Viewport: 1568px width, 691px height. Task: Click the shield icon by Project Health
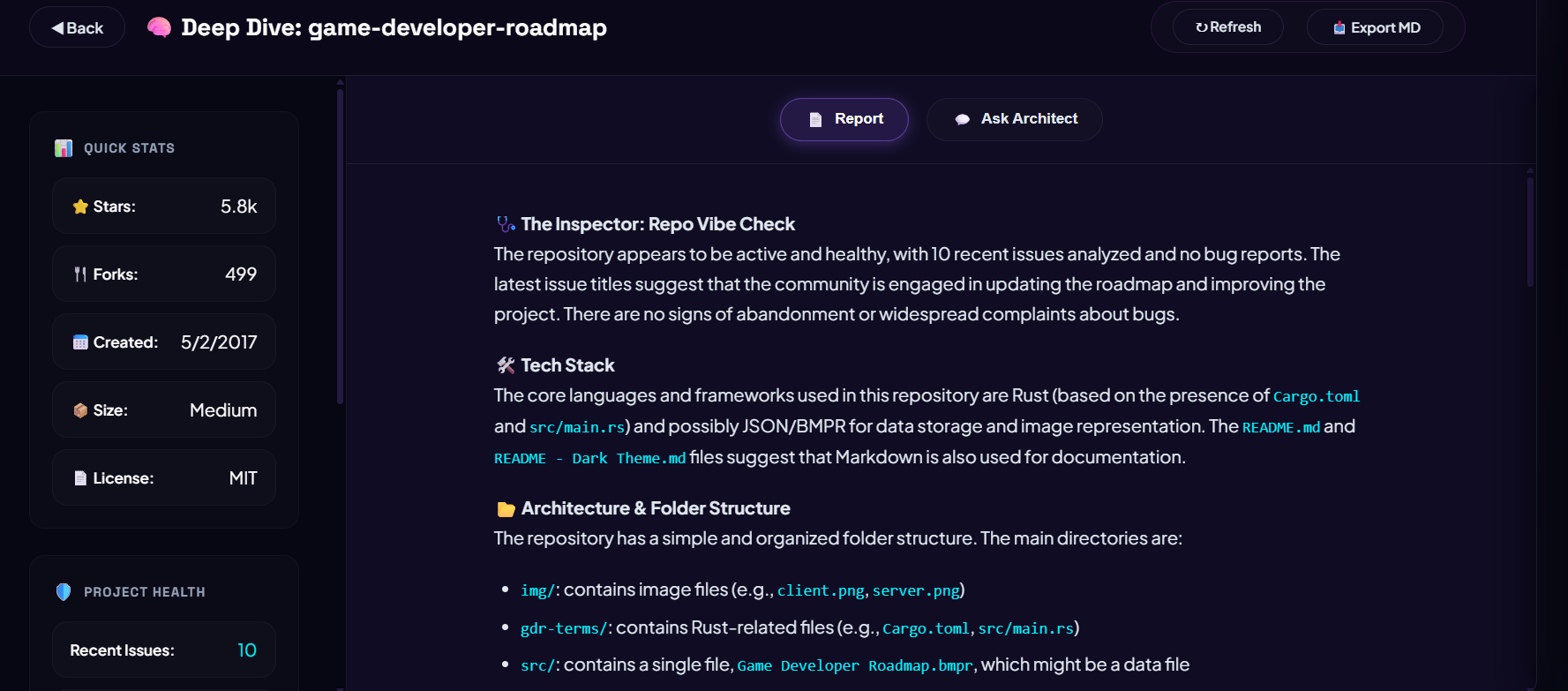(x=64, y=592)
